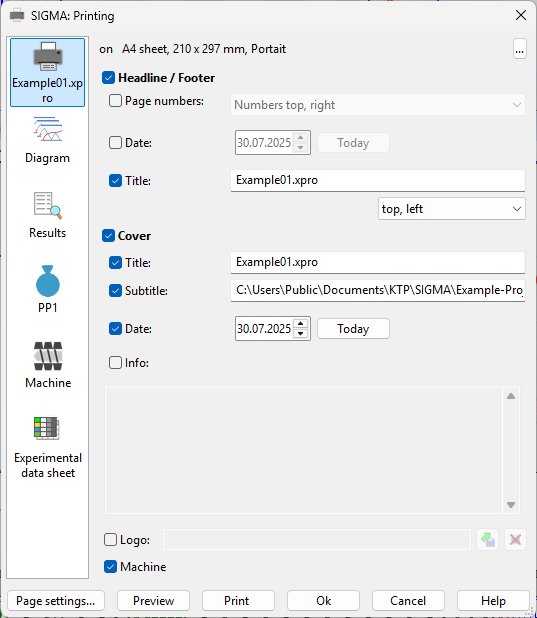This screenshot has width=537, height=618.
Task: Click the load logo file icon
Action: coord(488,539)
